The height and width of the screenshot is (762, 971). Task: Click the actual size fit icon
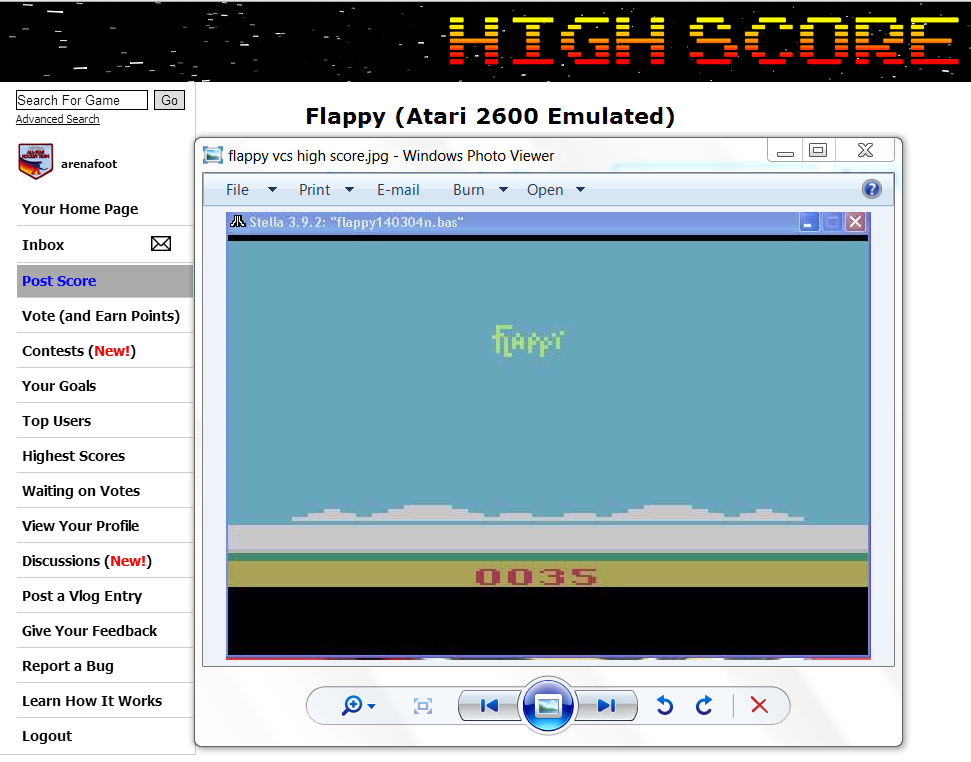(423, 706)
